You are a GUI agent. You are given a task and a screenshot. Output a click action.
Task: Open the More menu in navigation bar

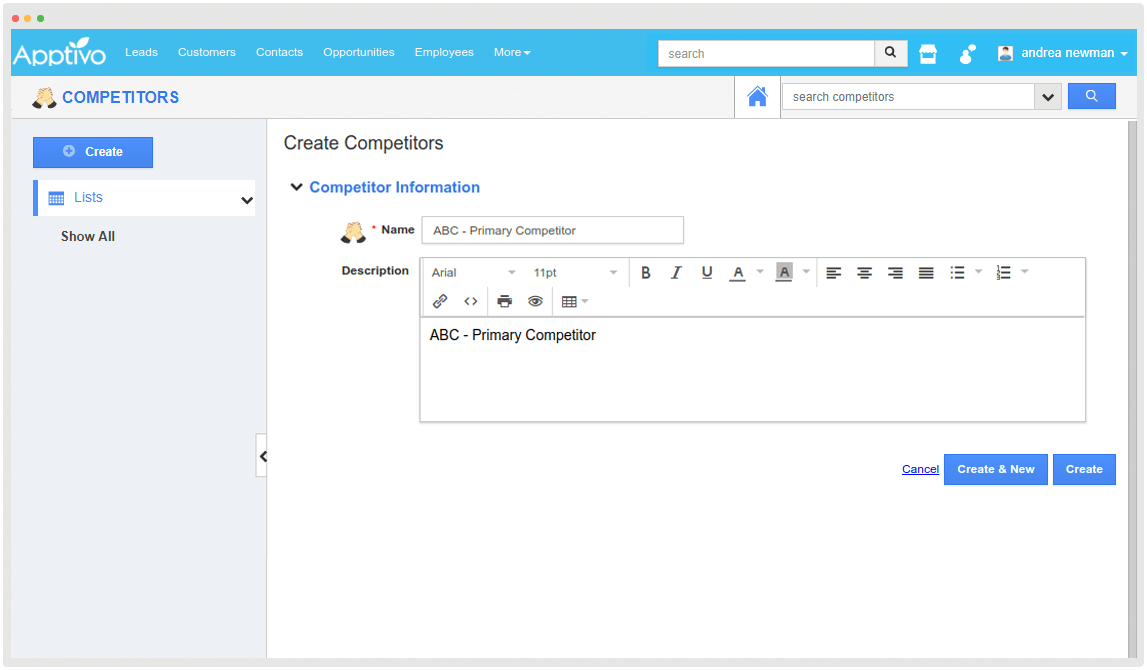[511, 52]
